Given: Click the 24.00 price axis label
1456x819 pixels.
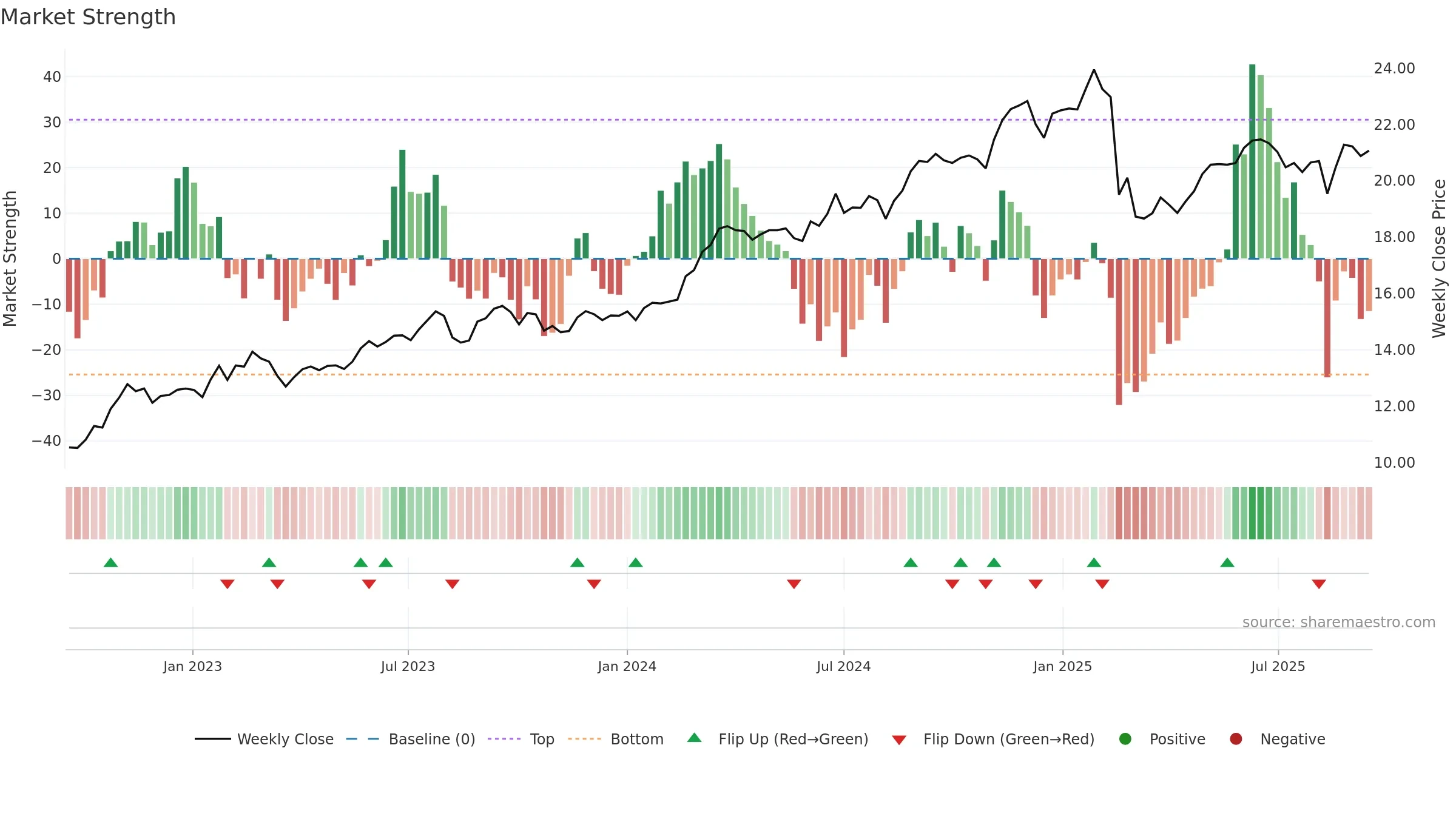Looking at the screenshot, I should coord(1394,69).
